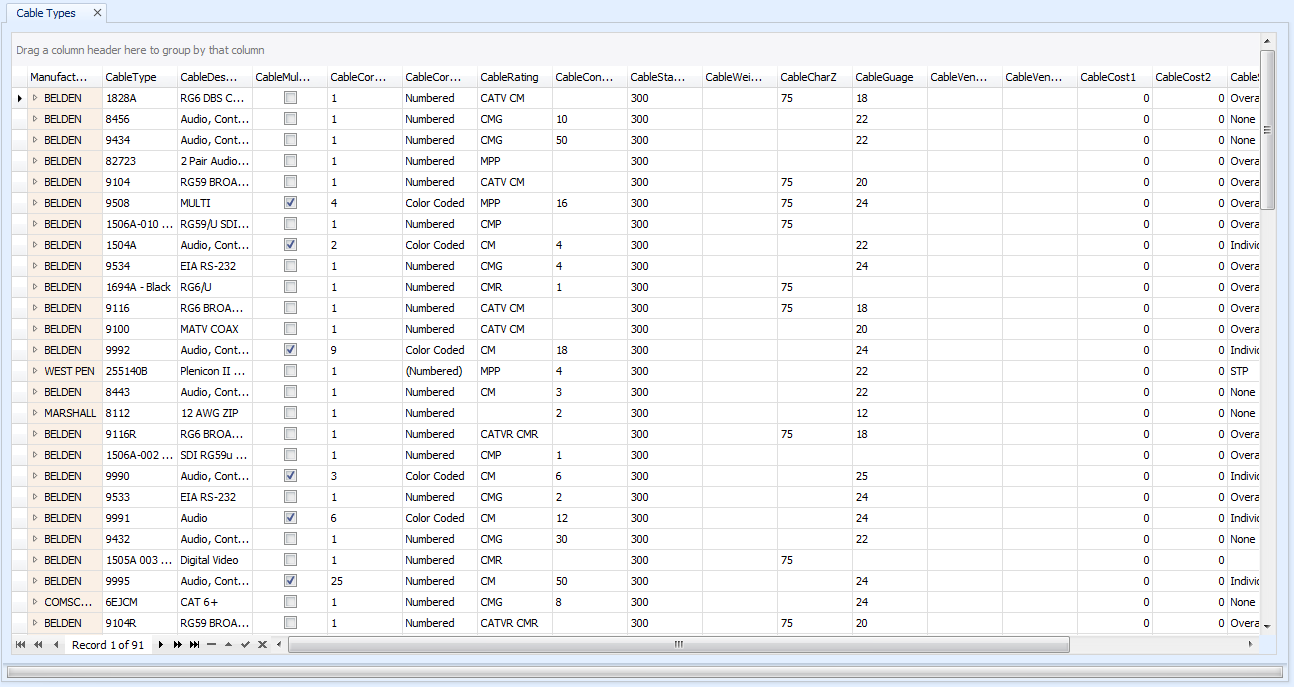Toggle CableMulti checkbox for 1828A row
Image resolution: width=1294 pixels, height=687 pixels.
(x=290, y=98)
